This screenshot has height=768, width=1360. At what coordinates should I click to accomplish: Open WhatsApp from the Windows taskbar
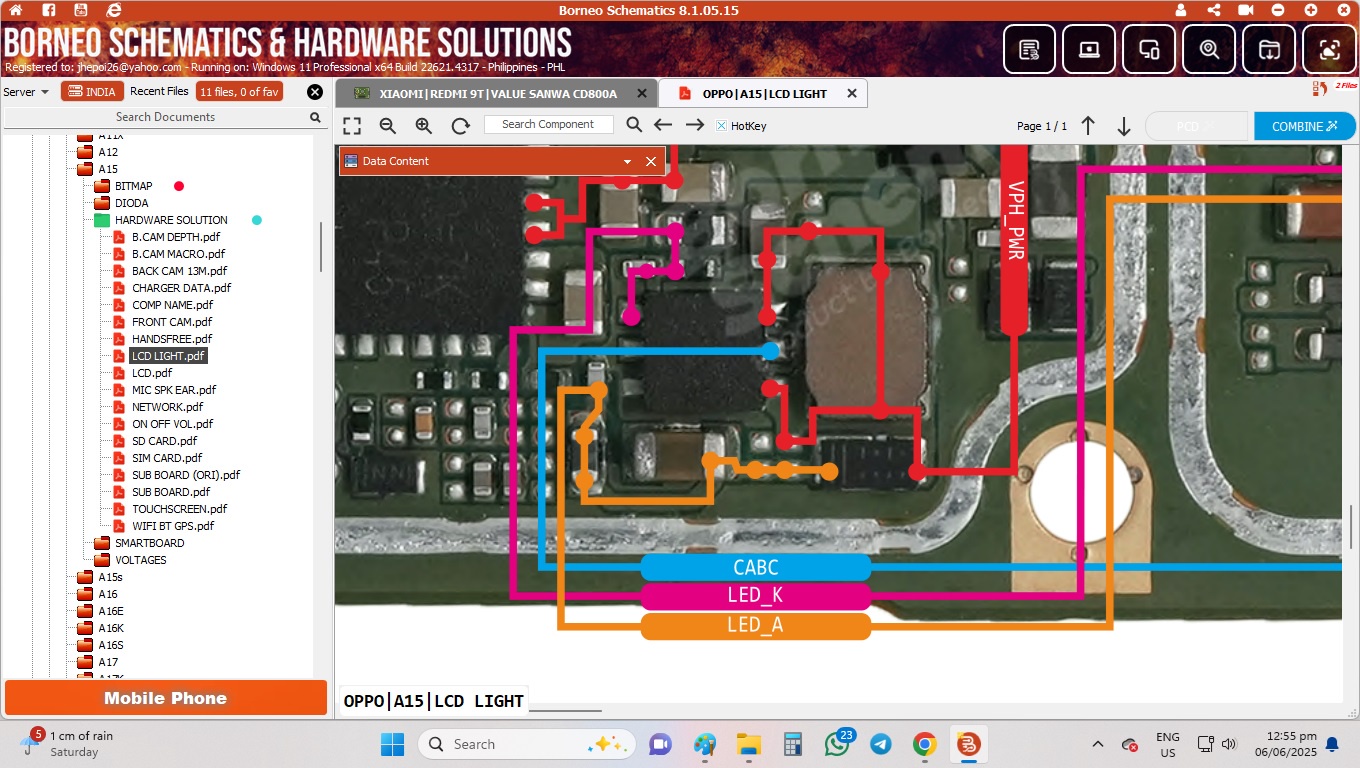(x=837, y=745)
